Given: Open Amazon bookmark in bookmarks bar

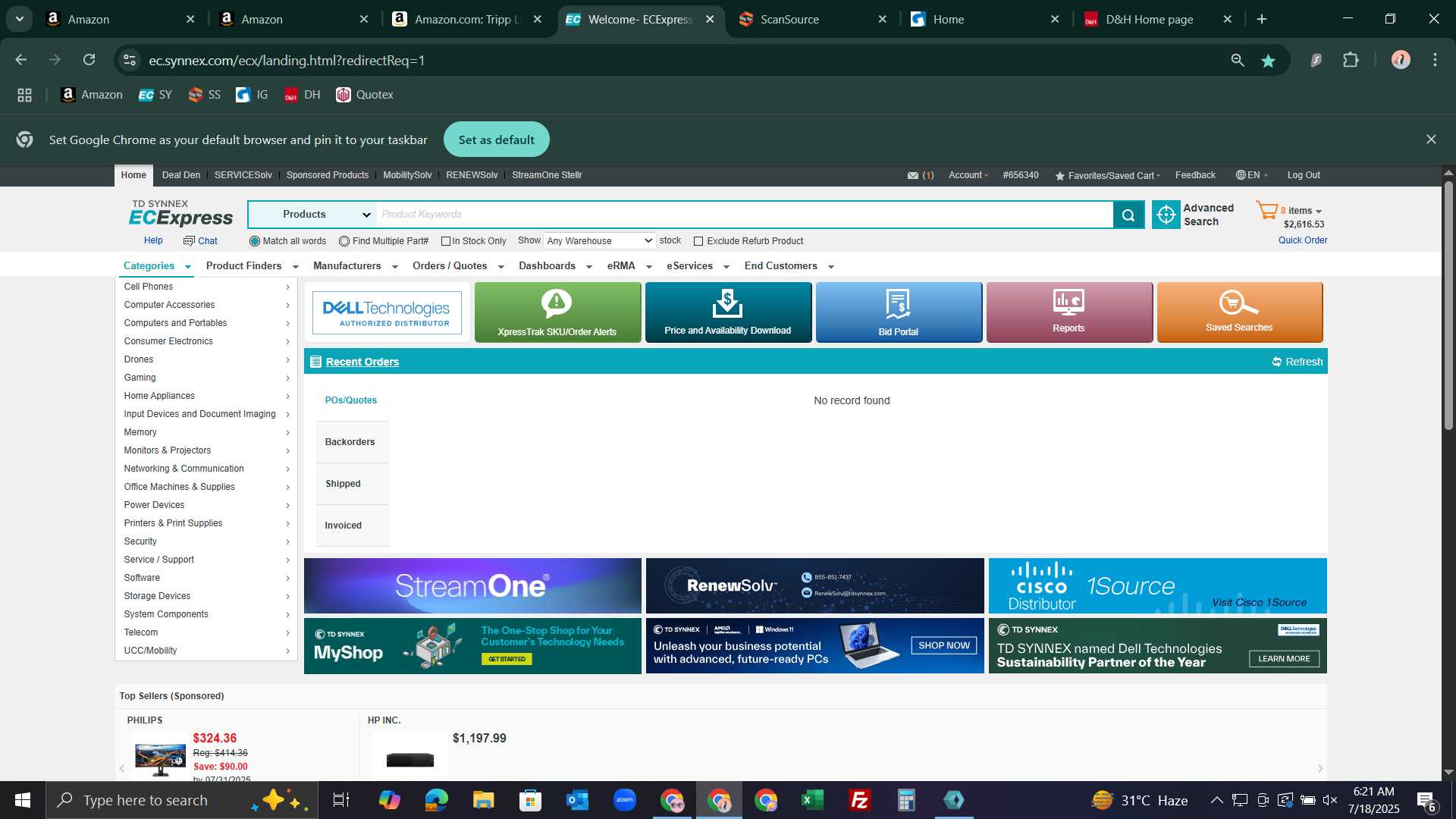Looking at the screenshot, I should pyautogui.click(x=92, y=95).
